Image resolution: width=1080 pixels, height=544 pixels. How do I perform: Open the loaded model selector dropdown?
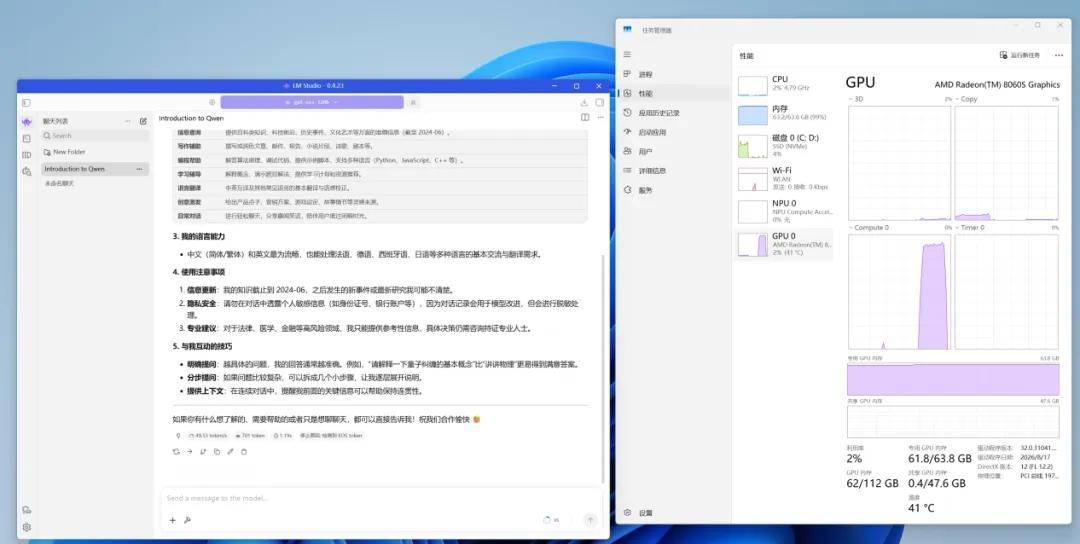click(311, 102)
